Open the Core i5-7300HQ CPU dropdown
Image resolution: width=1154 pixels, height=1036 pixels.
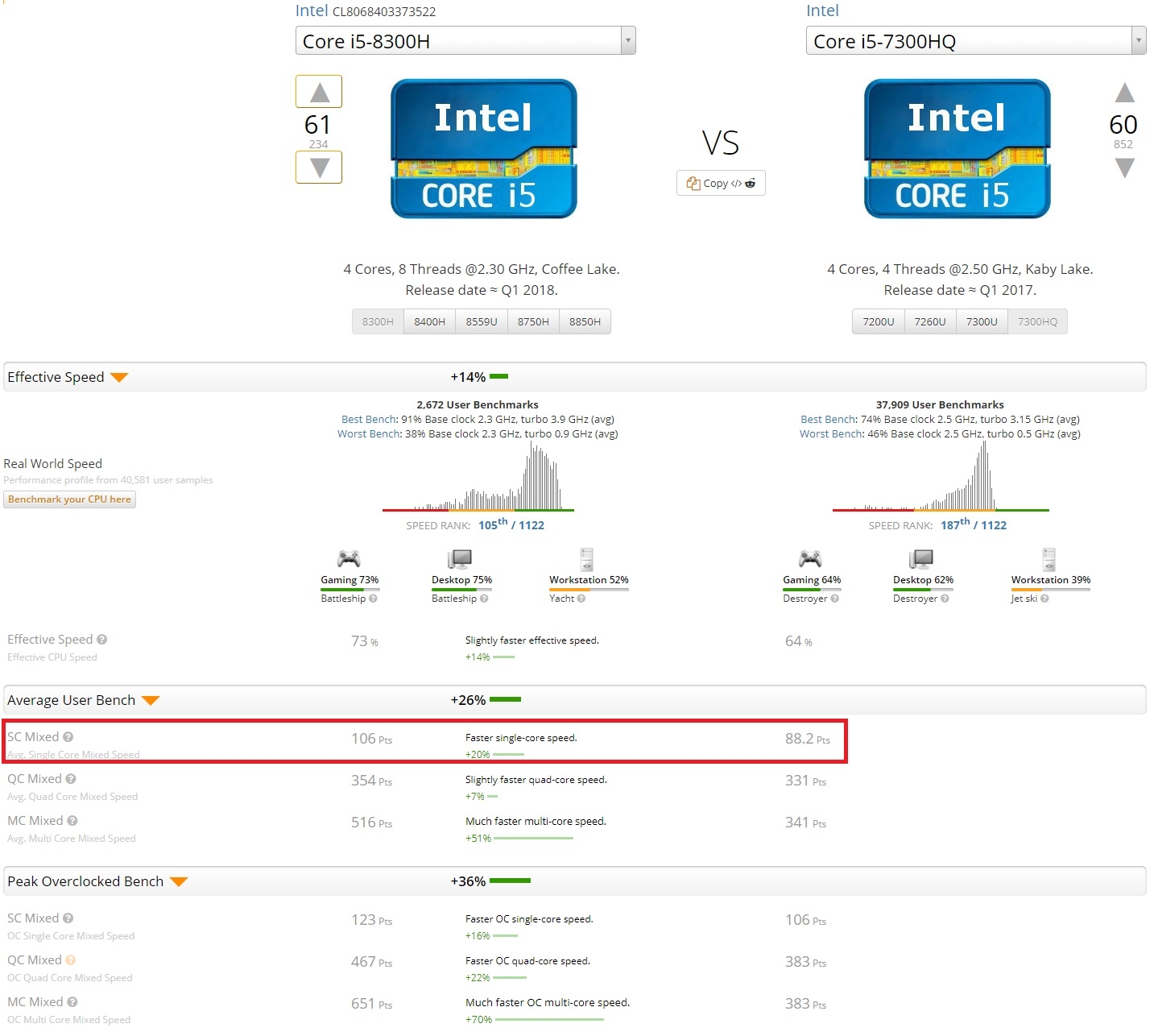(976, 40)
